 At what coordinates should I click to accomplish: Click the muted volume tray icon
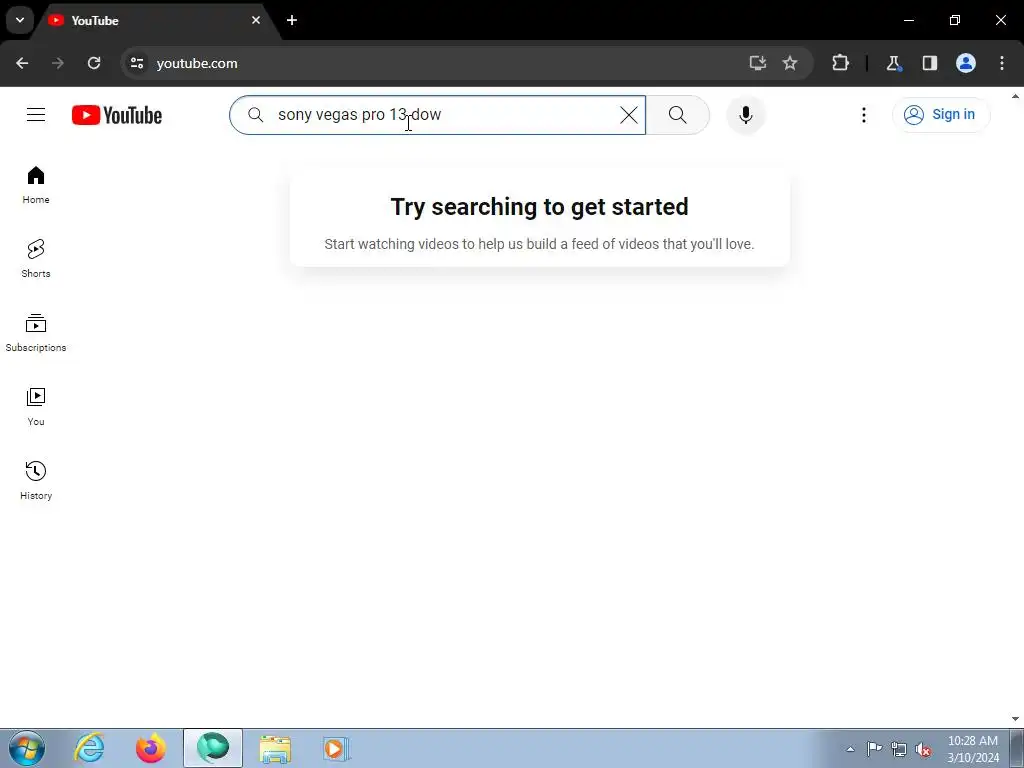[x=923, y=749]
